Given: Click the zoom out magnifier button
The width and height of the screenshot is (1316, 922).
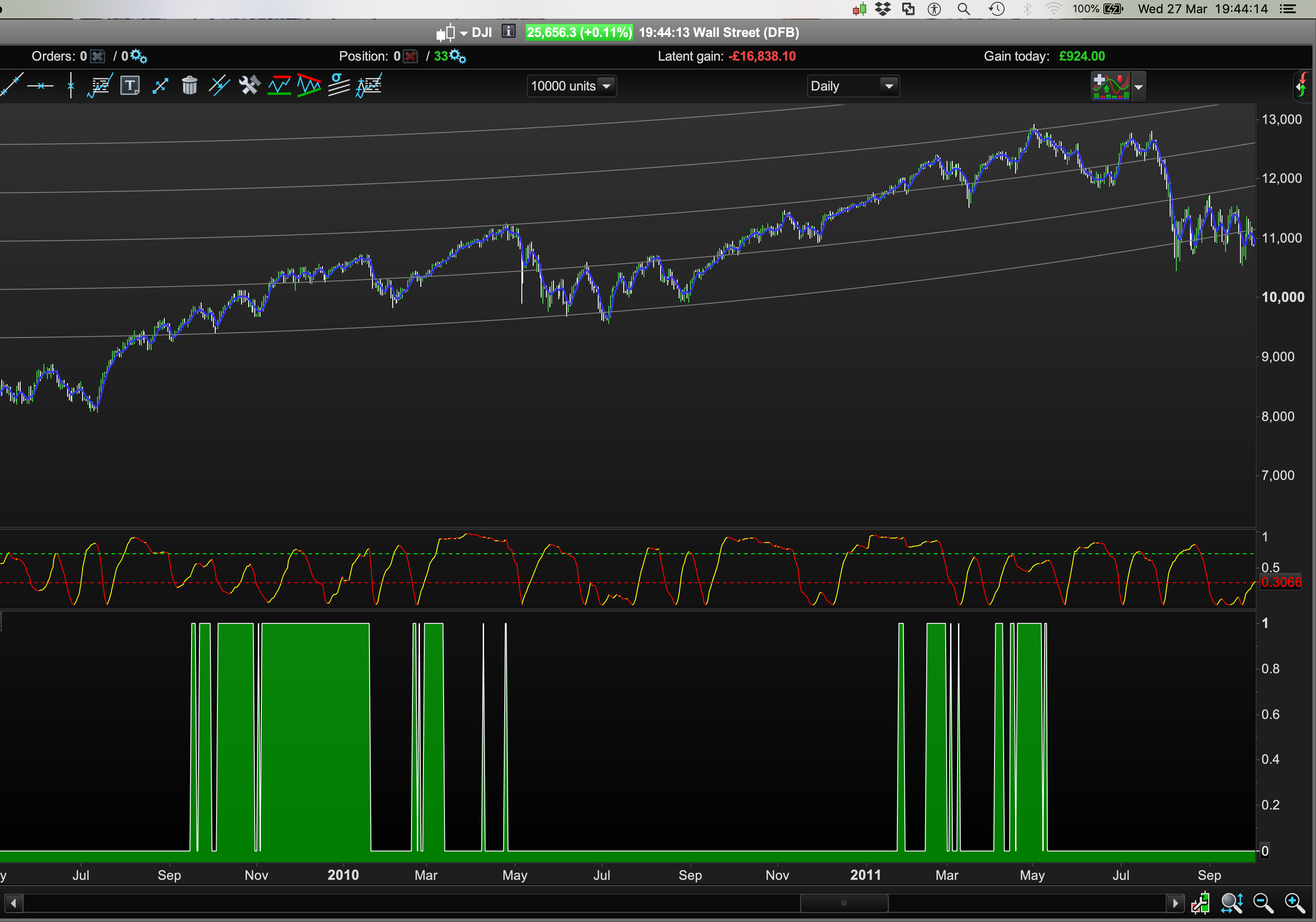Looking at the screenshot, I should click(1263, 904).
